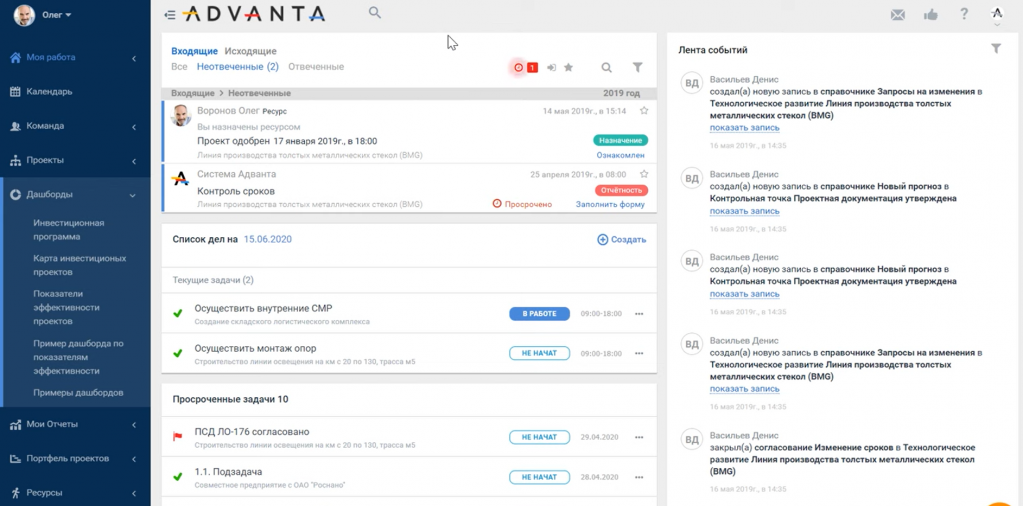Switch to the Исходящие tab
Image resolution: width=1023 pixels, height=506 pixels.
250,51
